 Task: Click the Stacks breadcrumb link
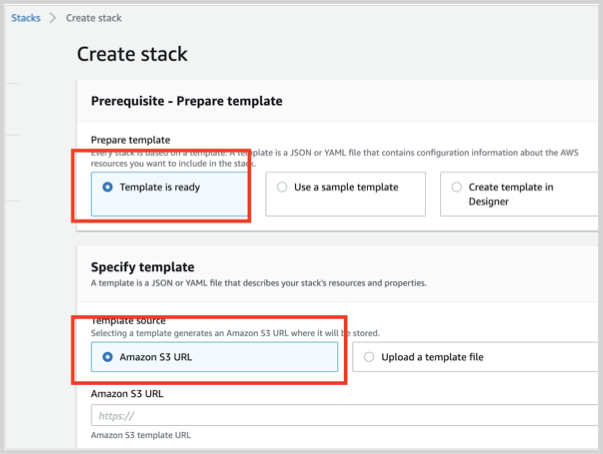tap(25, 18)
